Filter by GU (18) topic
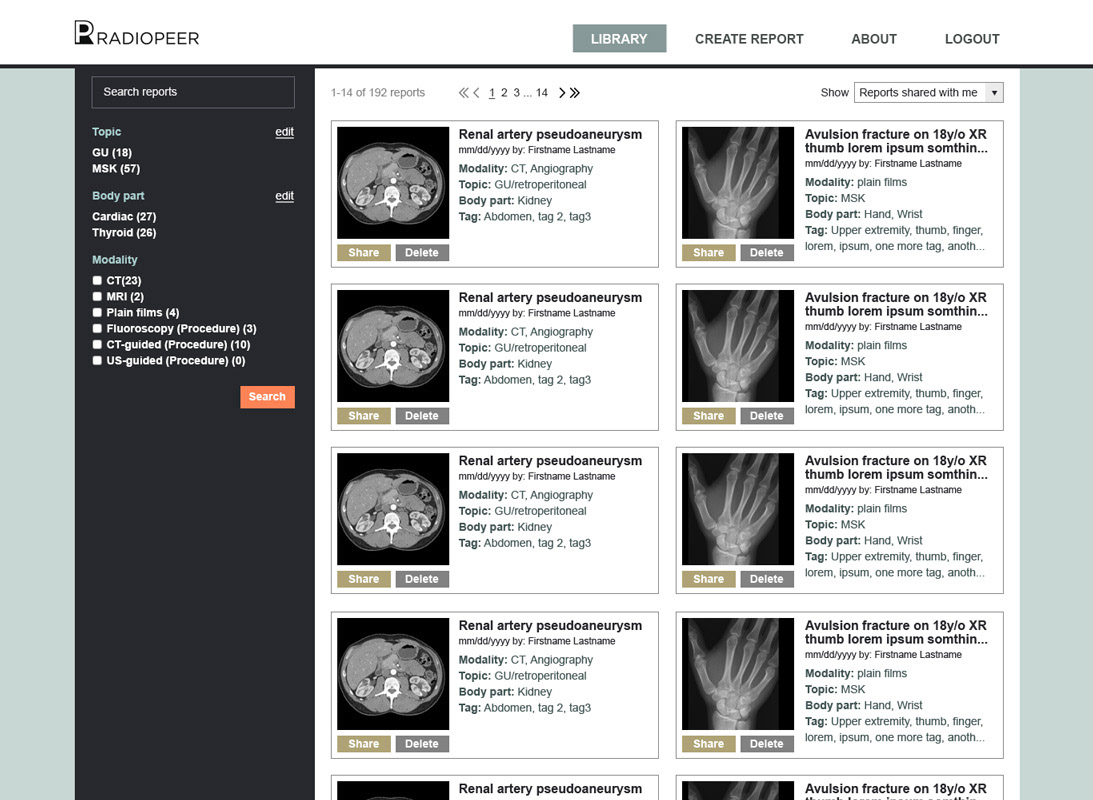The height and width of the screenshot is (800, 1093). 112,153
